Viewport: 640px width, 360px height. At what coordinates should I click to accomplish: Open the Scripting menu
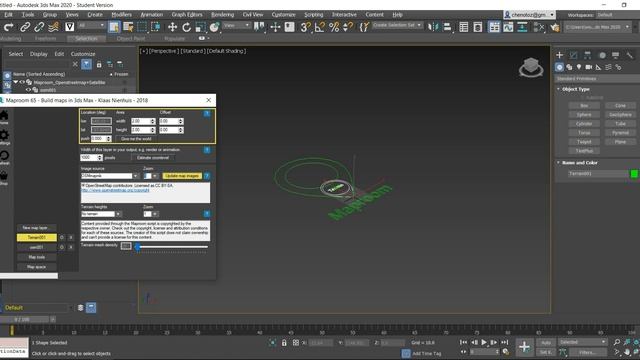point(313,15)
